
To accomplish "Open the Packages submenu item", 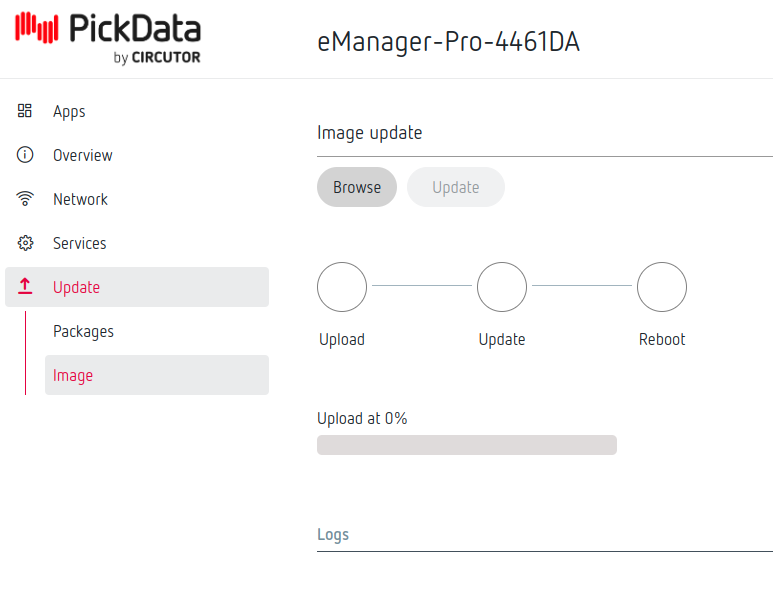I will (x=83, y=331).
